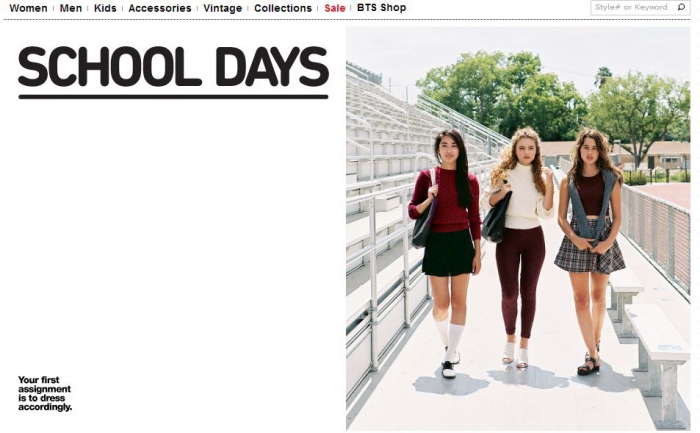
Task: Click the search magnifier icon
Action: pos(681,7)
